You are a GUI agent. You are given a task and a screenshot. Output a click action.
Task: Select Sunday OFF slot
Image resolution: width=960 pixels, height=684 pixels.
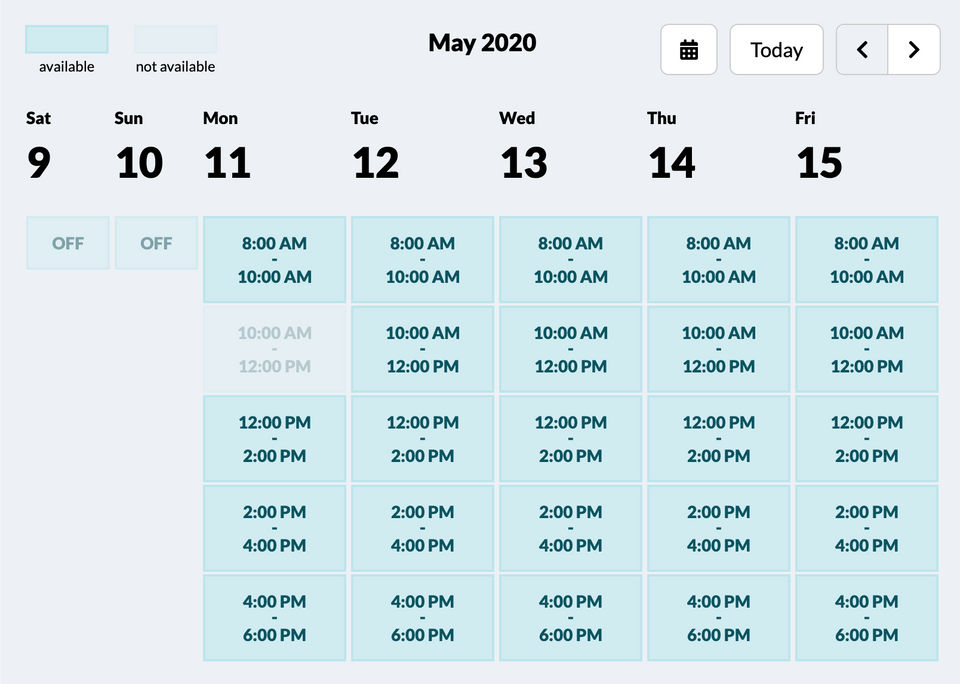tap(156, 243)
